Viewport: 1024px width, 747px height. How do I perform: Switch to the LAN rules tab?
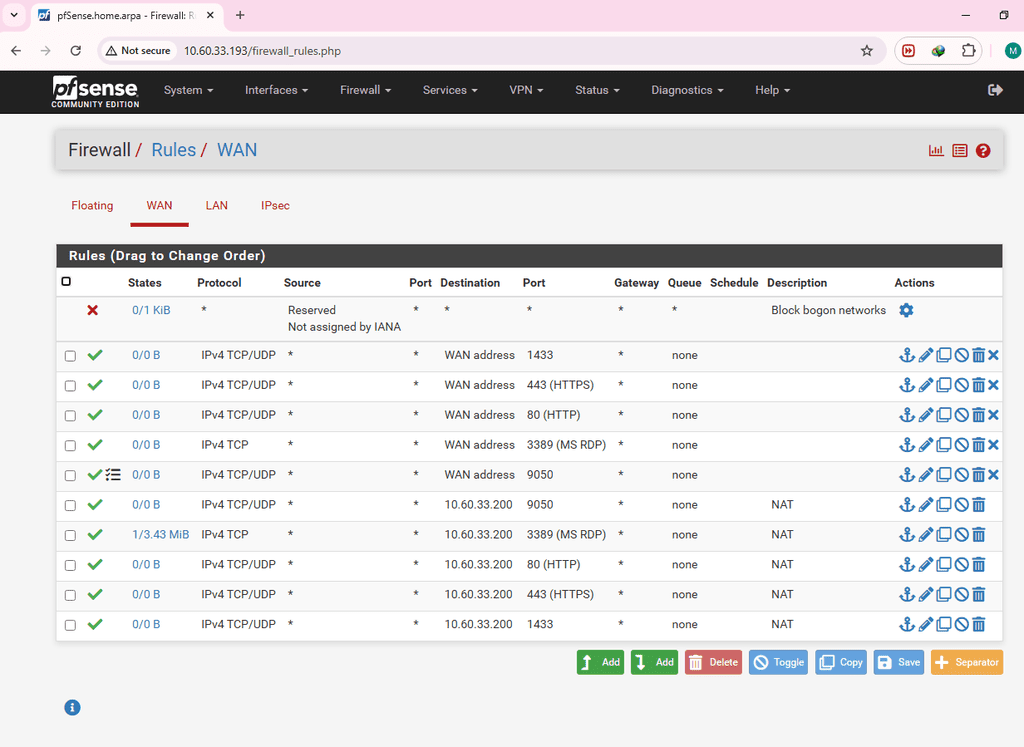(217, 205)
